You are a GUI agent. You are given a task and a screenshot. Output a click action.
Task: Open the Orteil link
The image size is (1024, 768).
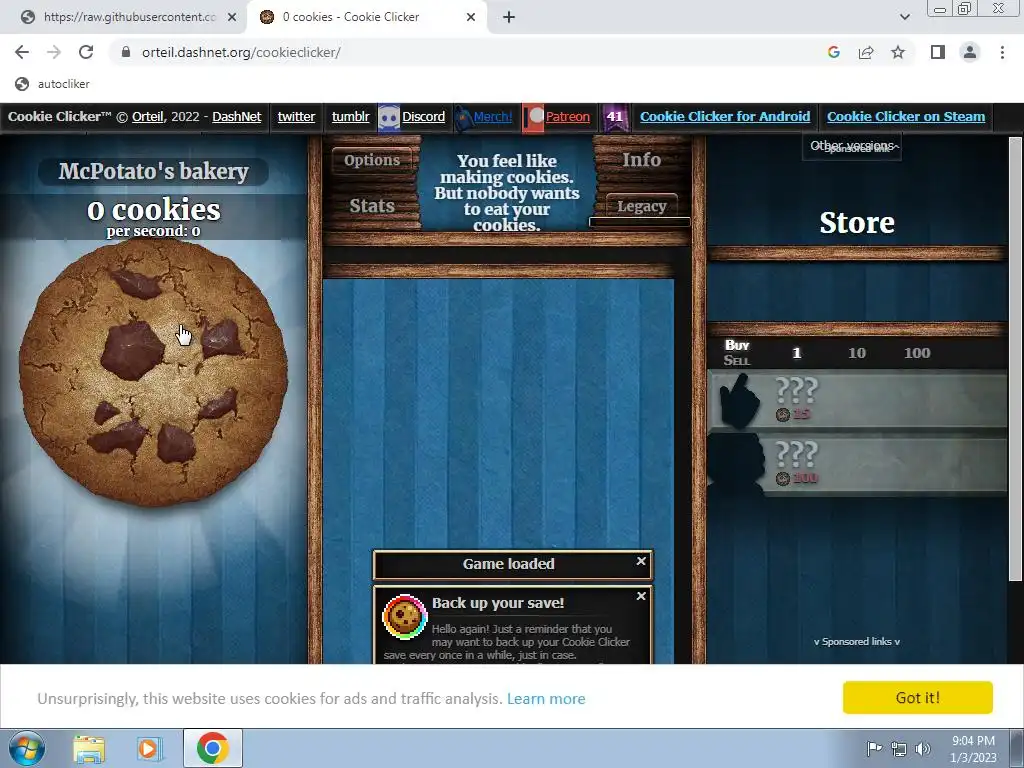(148, 117)
